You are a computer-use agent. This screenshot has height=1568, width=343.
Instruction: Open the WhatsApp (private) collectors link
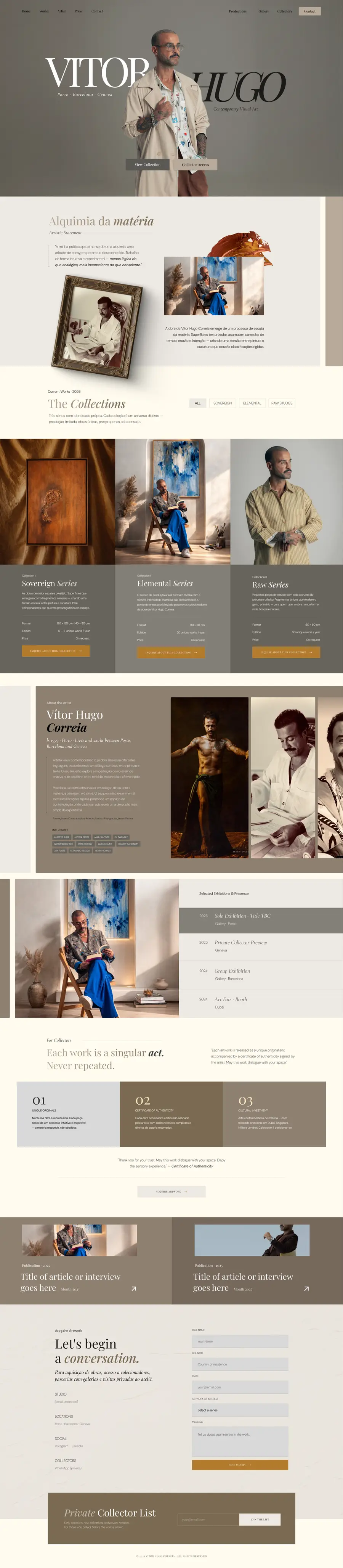click(x=67, y=1468)
